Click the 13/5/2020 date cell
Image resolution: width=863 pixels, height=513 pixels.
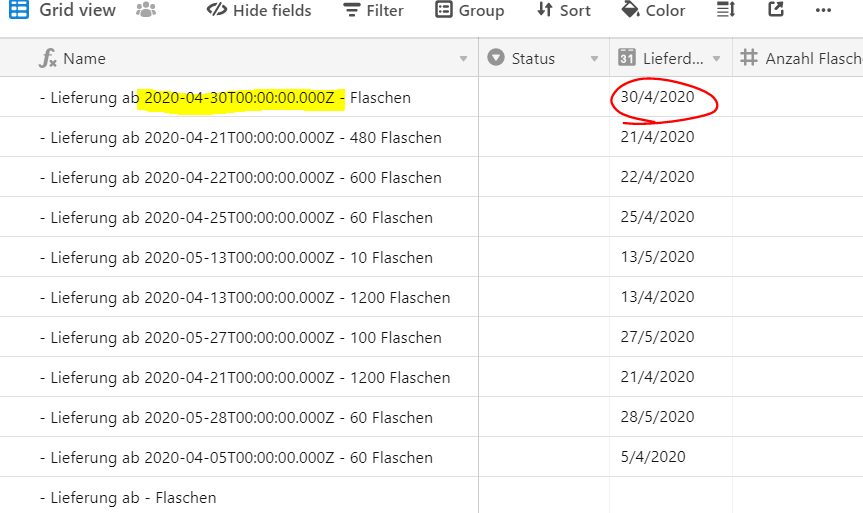click(671, 258)
